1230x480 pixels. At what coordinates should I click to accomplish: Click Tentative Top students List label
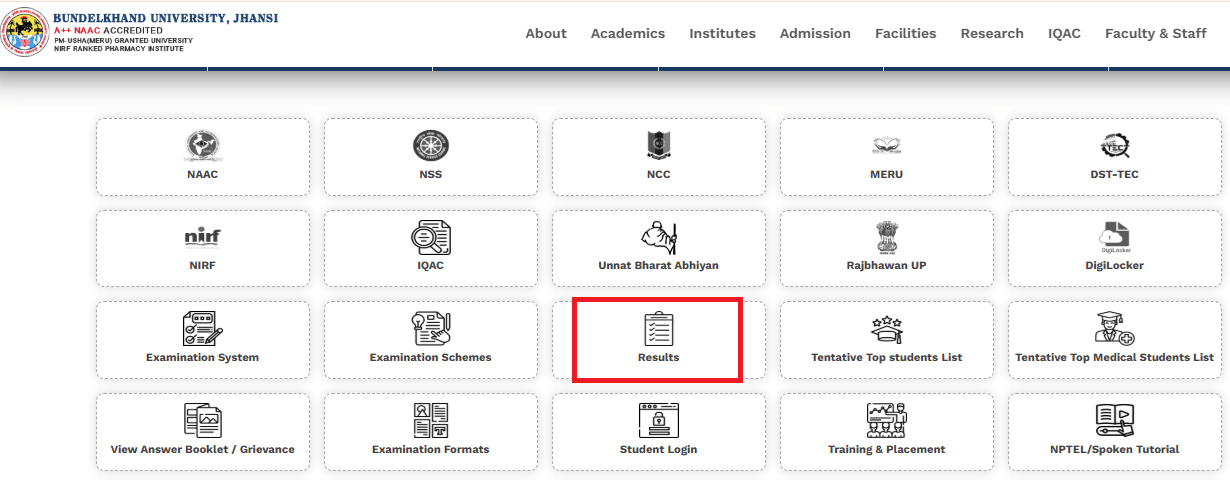(x=887, y=357)
